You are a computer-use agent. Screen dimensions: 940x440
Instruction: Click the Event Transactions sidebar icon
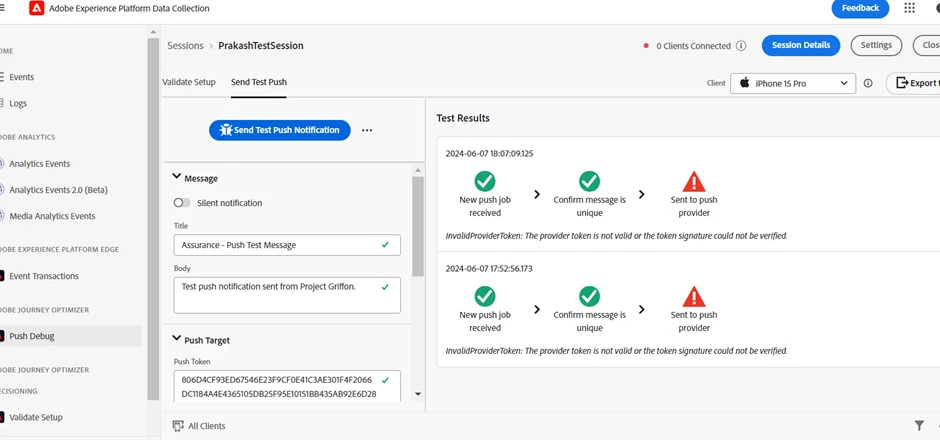pyautogui.click(x=2, y=276)
